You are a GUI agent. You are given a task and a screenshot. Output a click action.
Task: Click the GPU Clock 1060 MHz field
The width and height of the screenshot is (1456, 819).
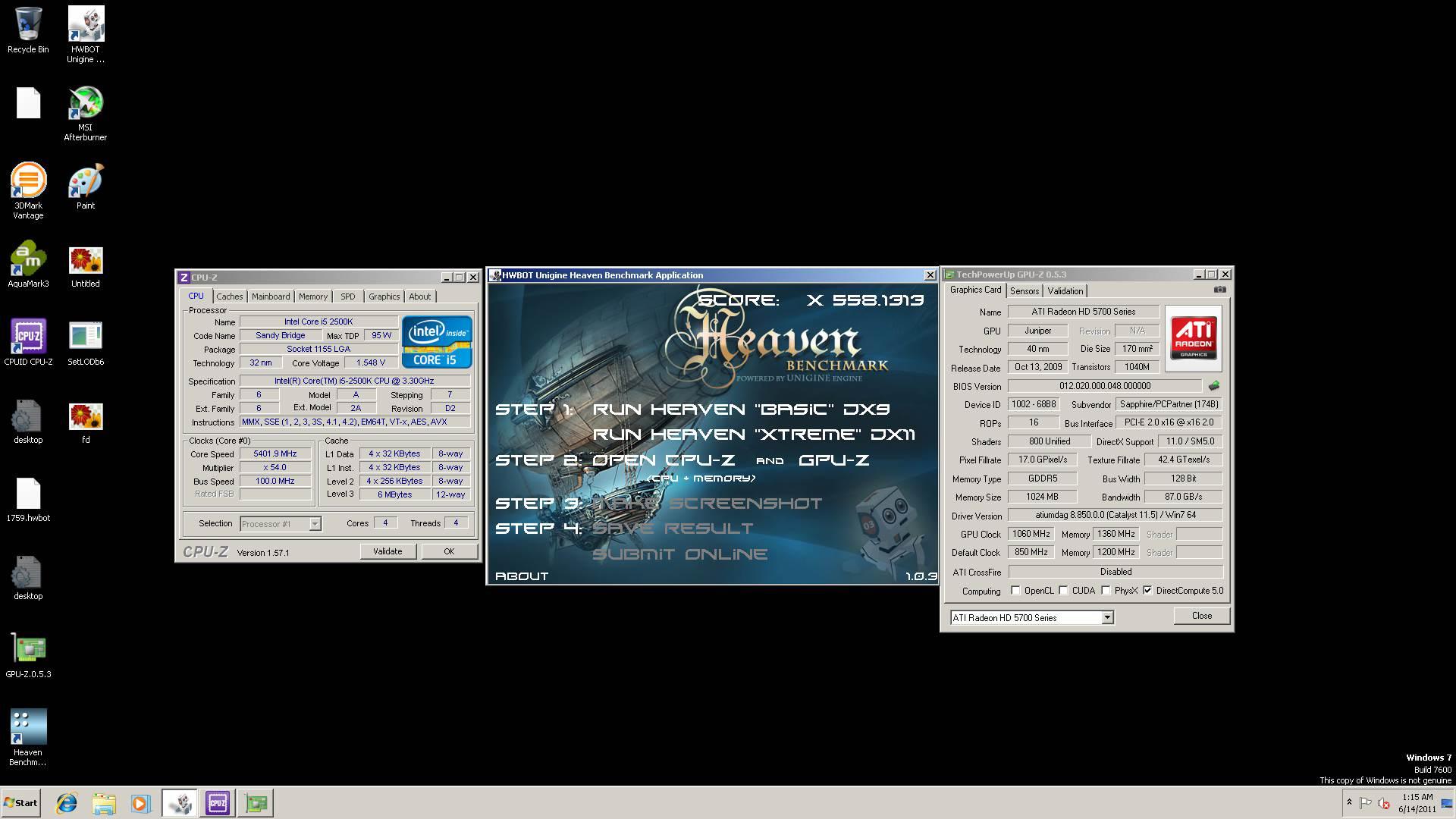1031,534
